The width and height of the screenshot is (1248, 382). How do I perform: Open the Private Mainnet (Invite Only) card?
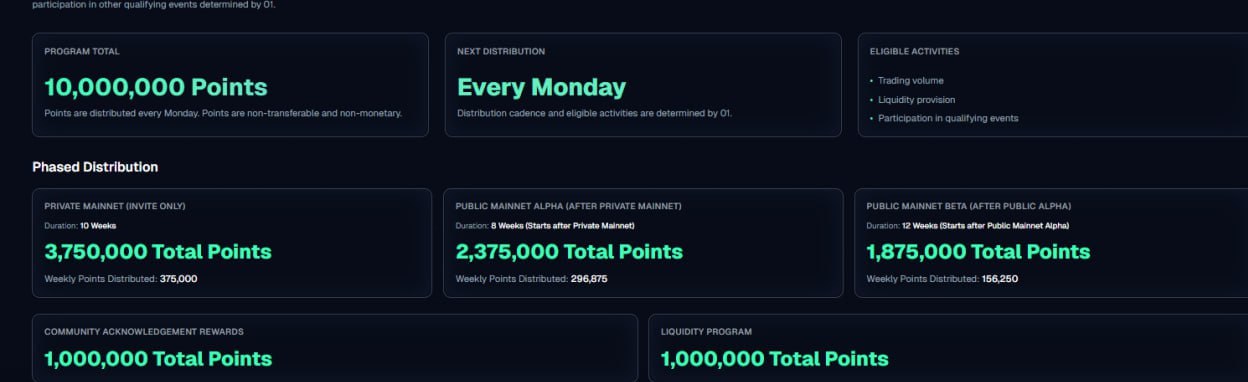tap(232, 243)
